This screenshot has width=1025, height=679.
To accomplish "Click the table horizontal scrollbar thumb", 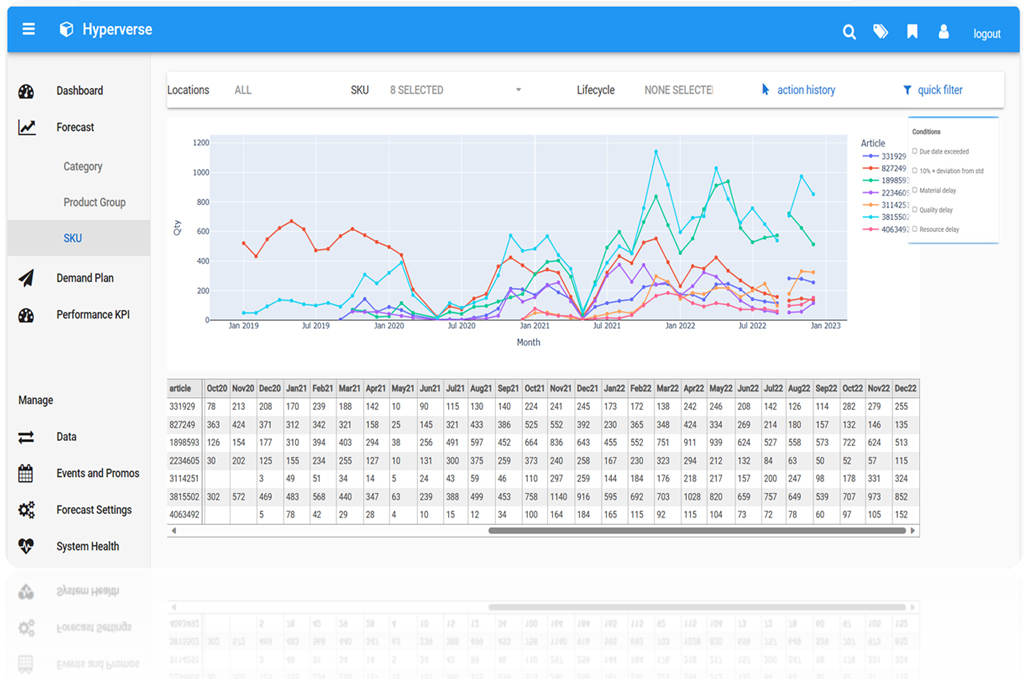I will click(x=697, y=531).
